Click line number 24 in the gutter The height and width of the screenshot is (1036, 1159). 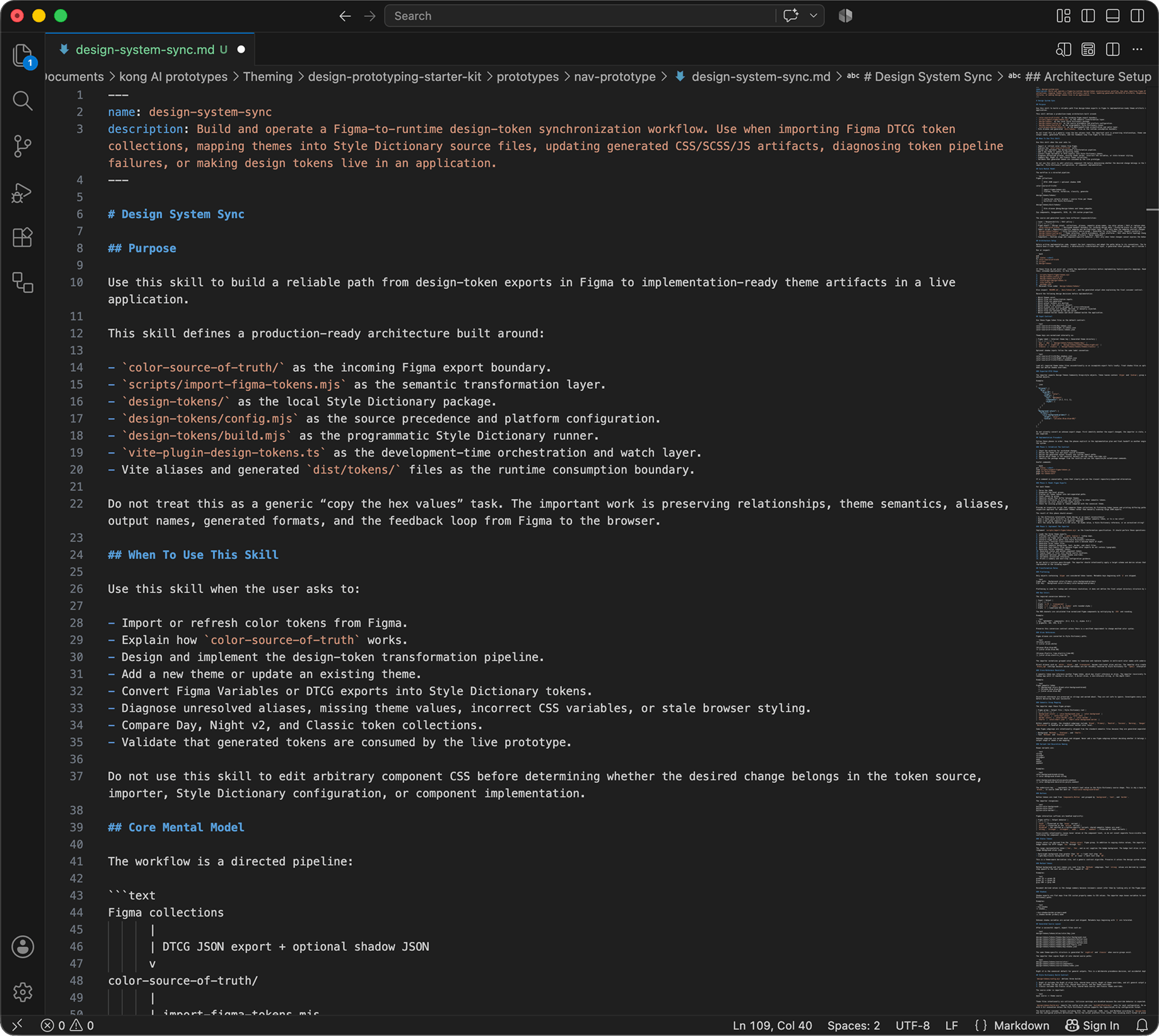[76, 555]
